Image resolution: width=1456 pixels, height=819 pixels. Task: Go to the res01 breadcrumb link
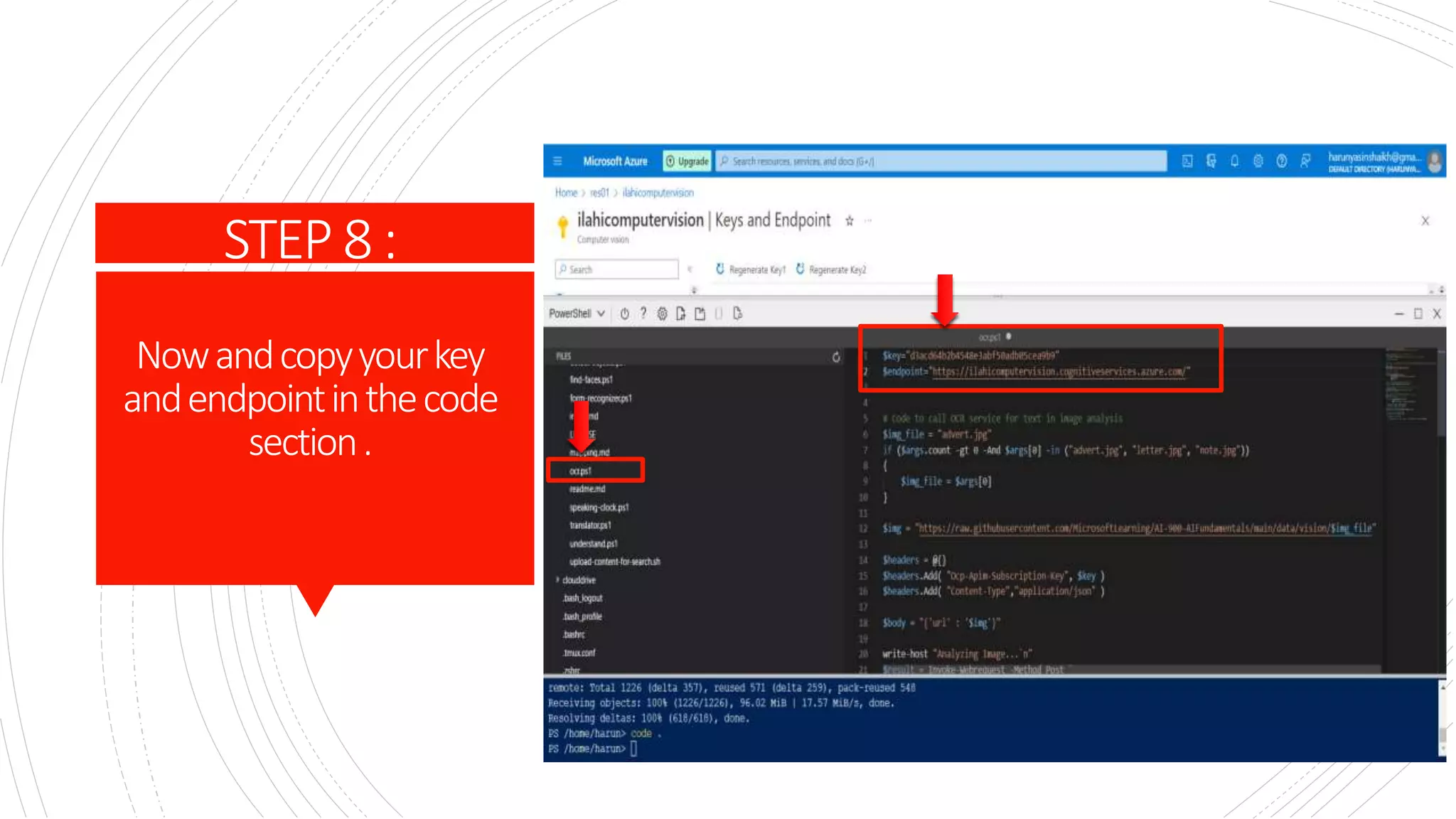click(x=599, y=193)
